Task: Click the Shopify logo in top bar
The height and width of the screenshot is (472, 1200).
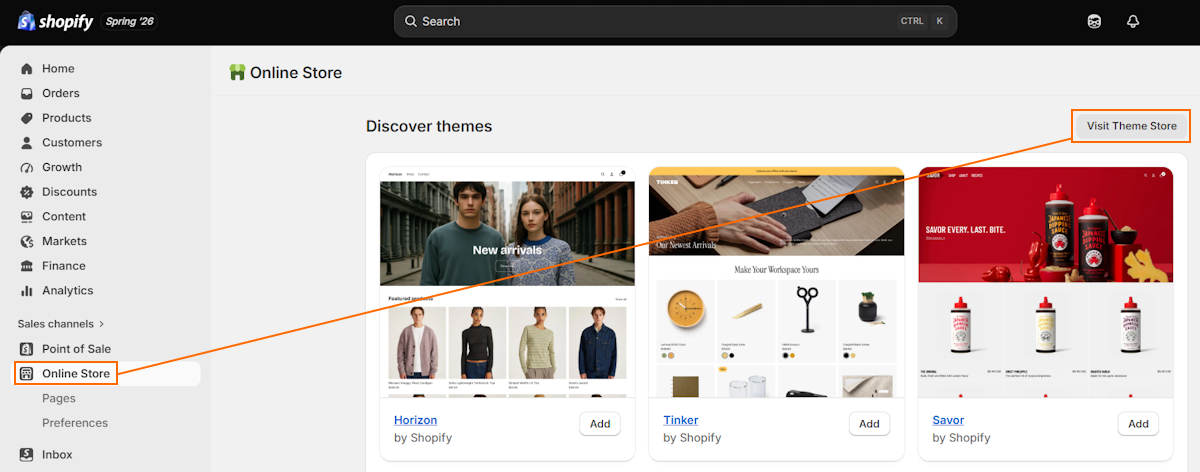Action: pyautogui.click(x=55, y=21)
